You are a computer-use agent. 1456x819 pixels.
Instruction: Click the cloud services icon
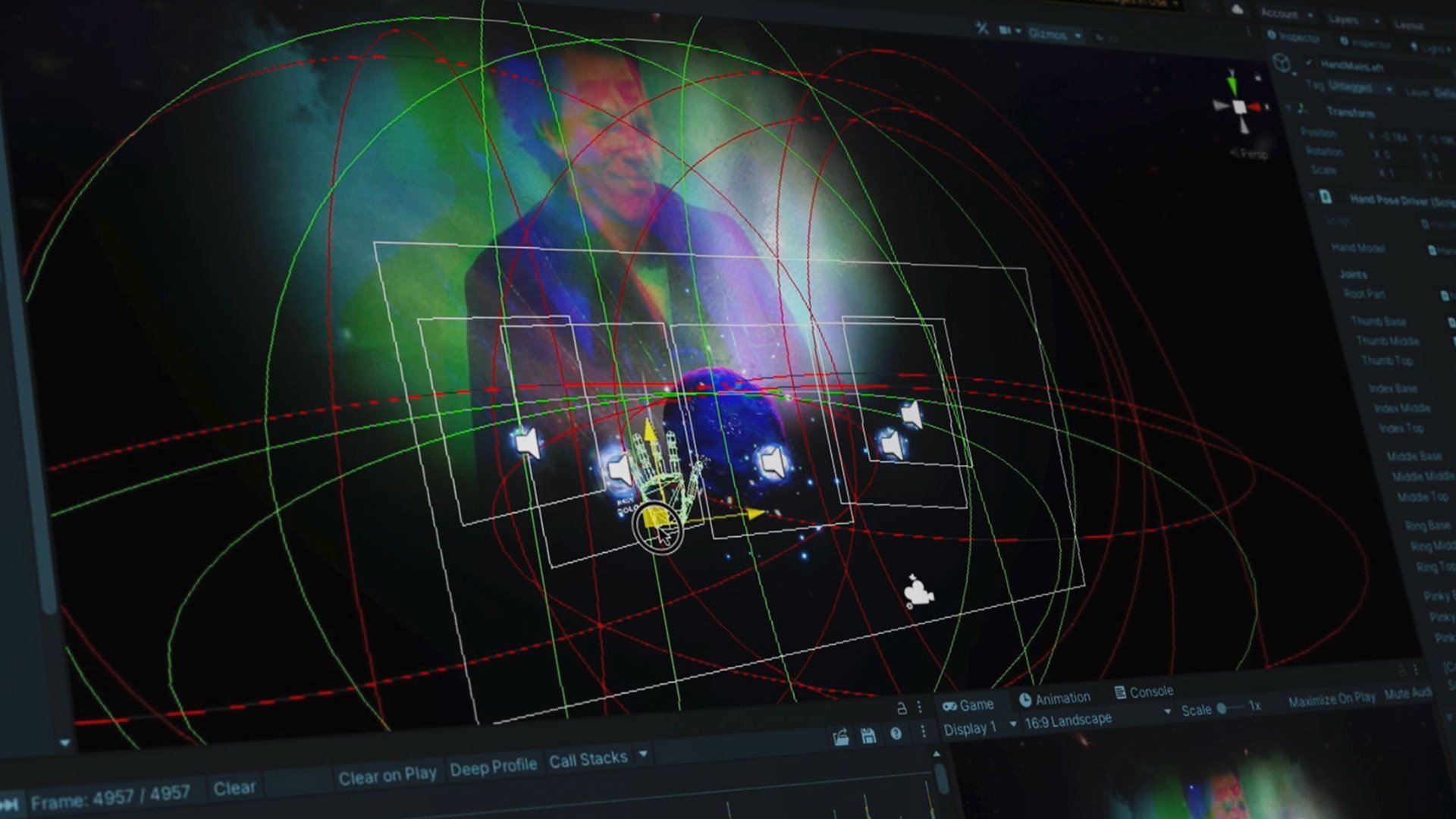tap(1237, 10)
